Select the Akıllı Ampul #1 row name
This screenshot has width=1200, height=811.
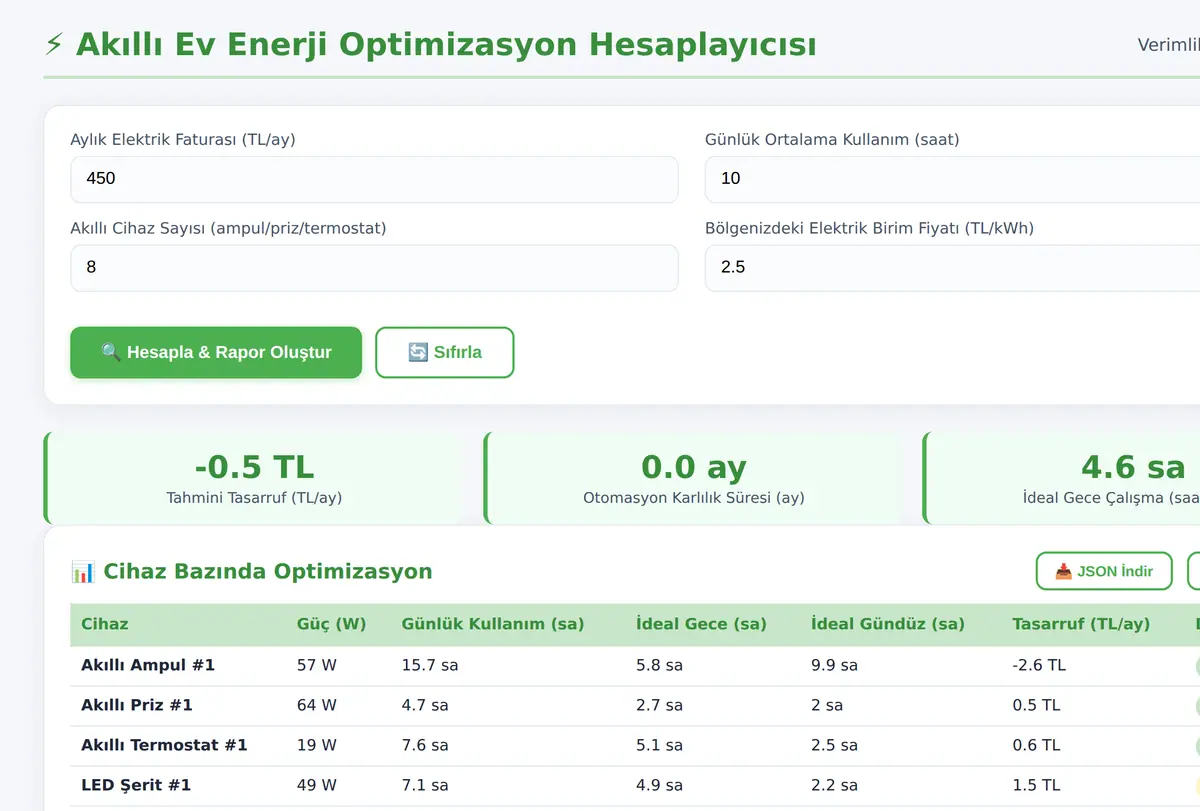pyautogui.click(x=148, y=665)
